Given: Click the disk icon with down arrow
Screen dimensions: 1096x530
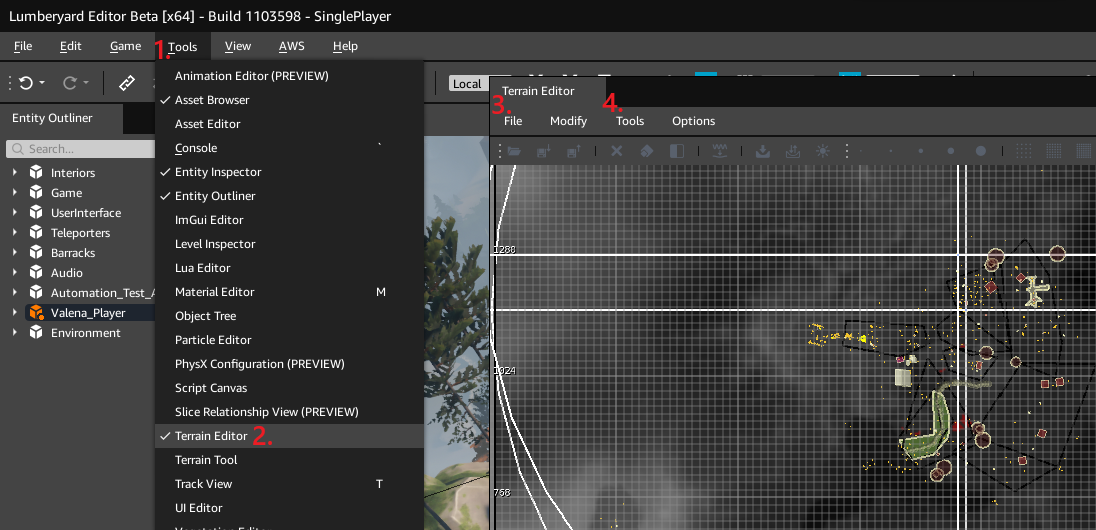Looking at the screenshot, I should coord(545,150).
